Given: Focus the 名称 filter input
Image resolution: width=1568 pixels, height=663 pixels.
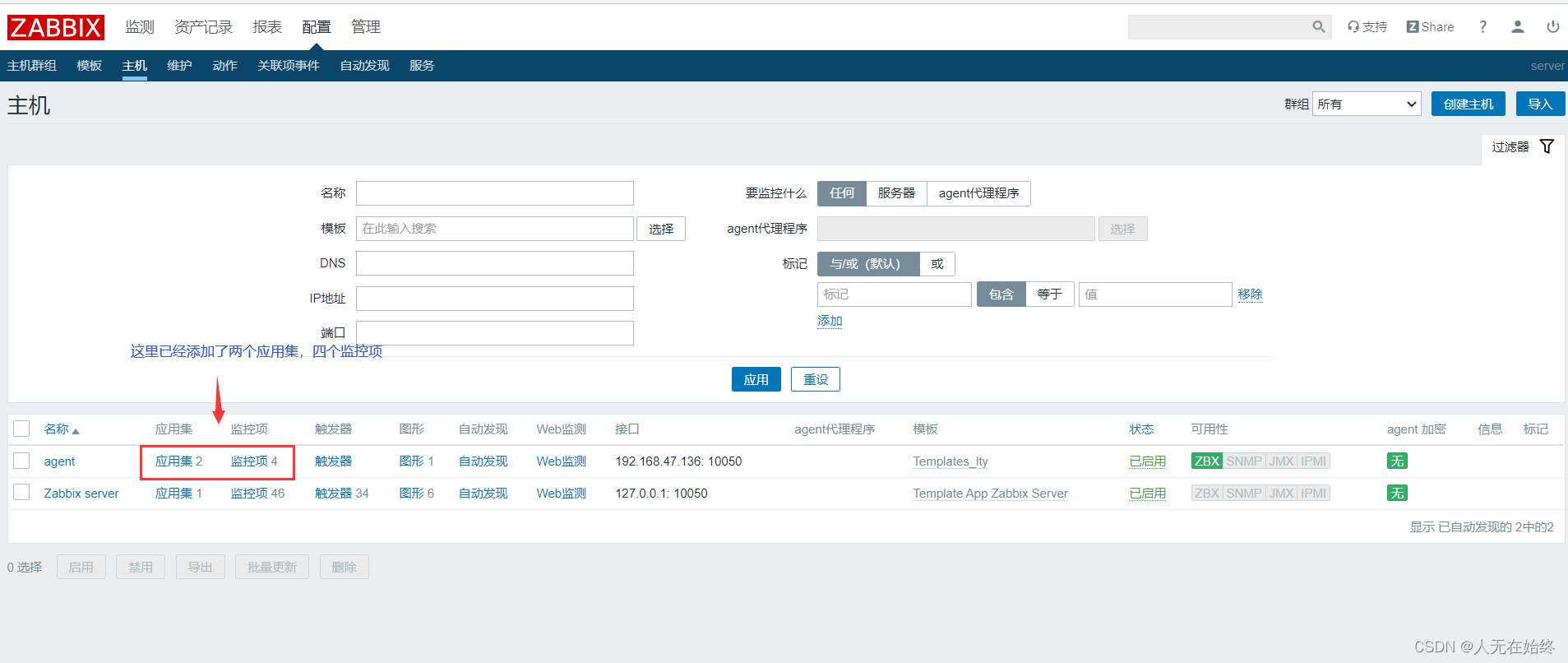Looking at the screenshot, I should point(495,193).
